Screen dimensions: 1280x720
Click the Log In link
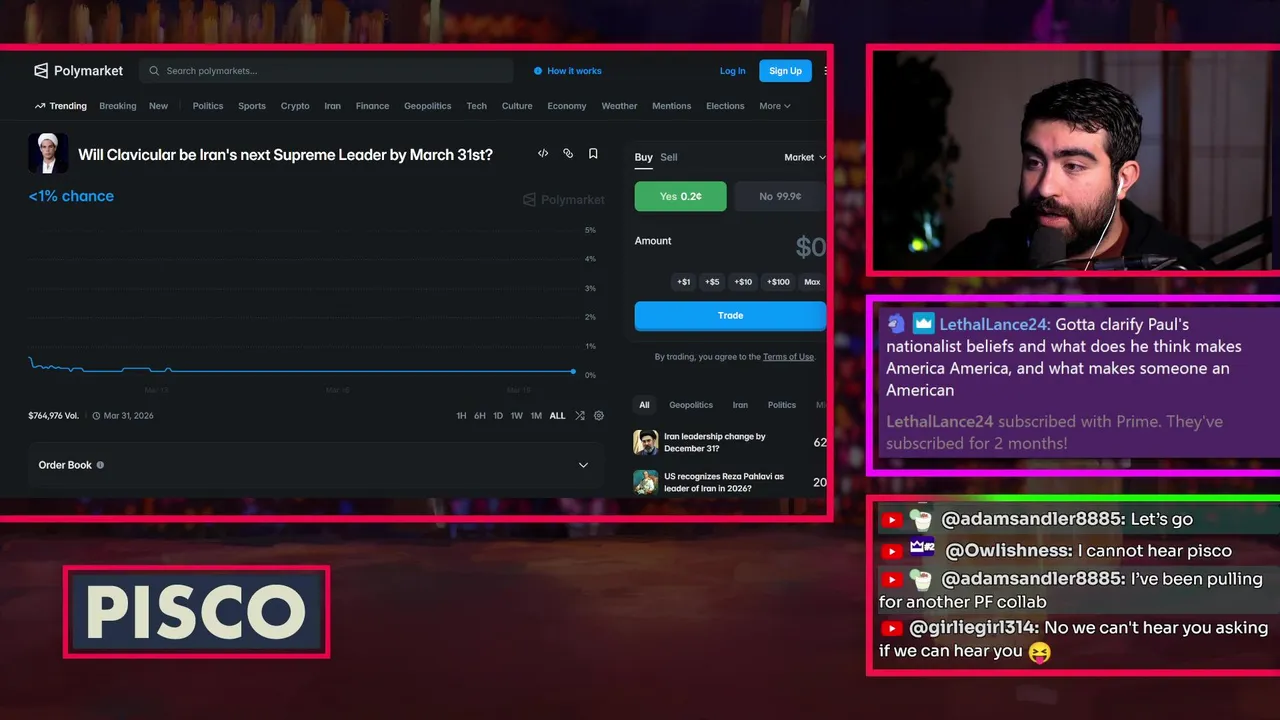tap(733, 71)
